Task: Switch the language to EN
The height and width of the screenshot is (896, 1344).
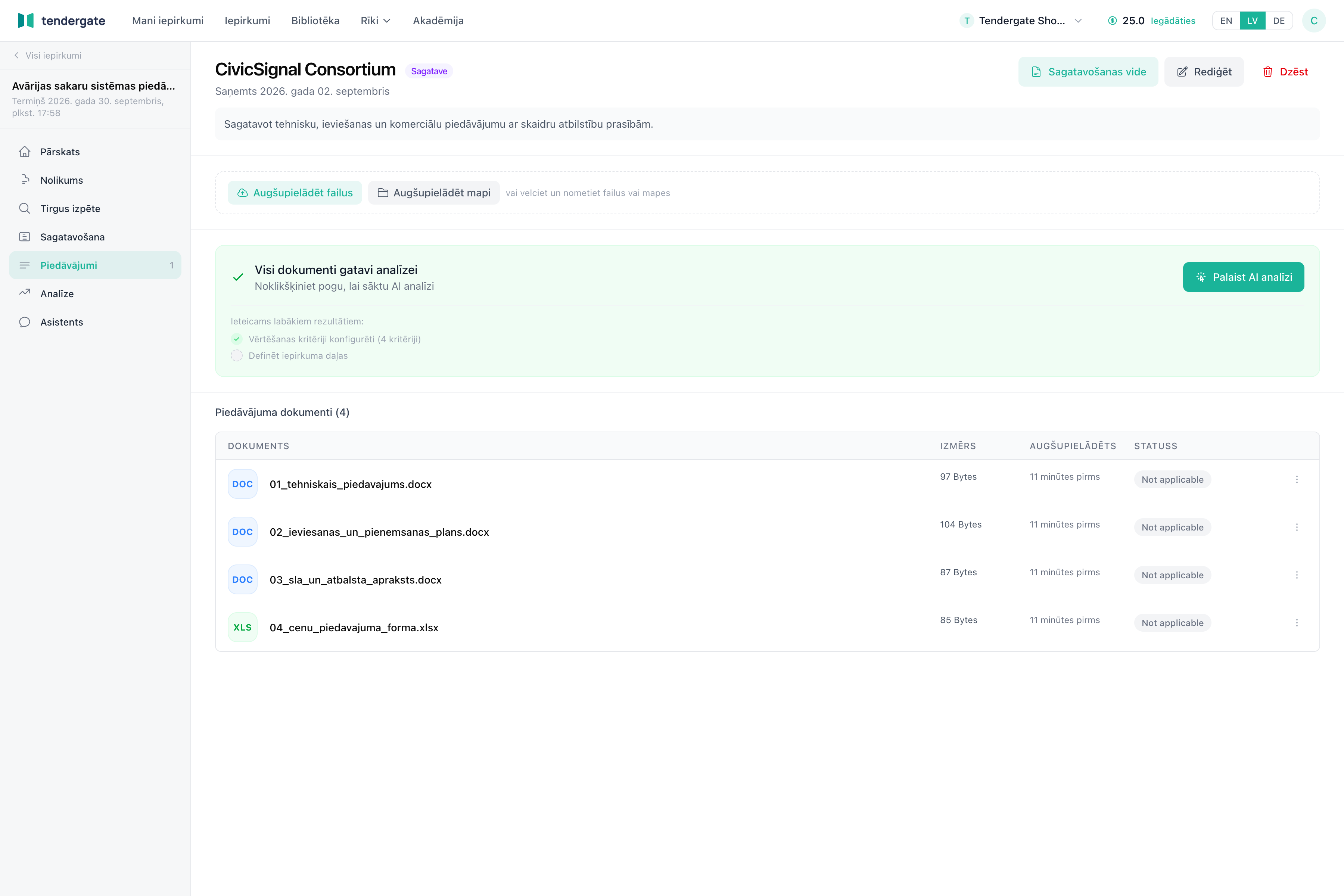Action: point(1226,21)
